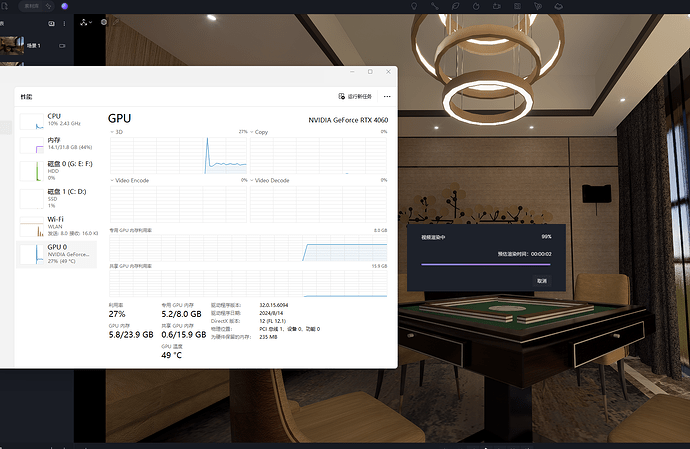690x449 pixels.
Task: Select CPU in the performance list
Action: [54, 120]
